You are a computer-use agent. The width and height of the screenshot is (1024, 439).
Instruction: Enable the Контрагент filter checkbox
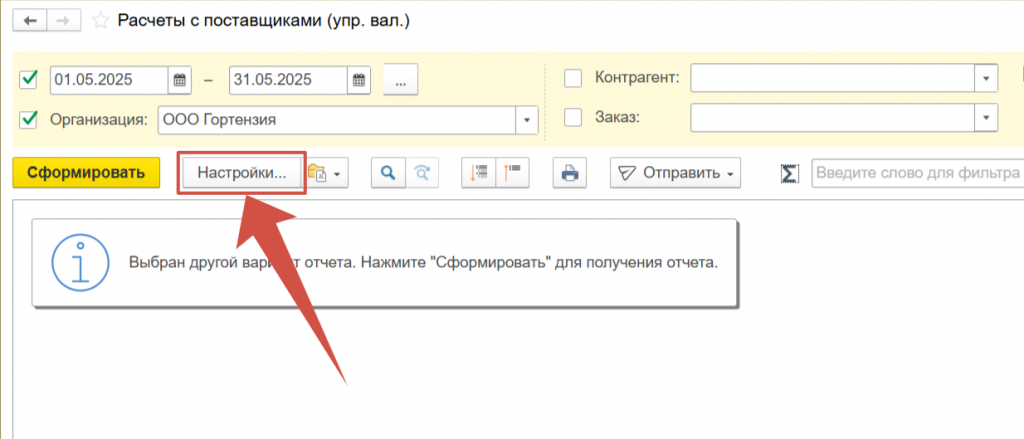pyautogui.click(x=573, y=78)
